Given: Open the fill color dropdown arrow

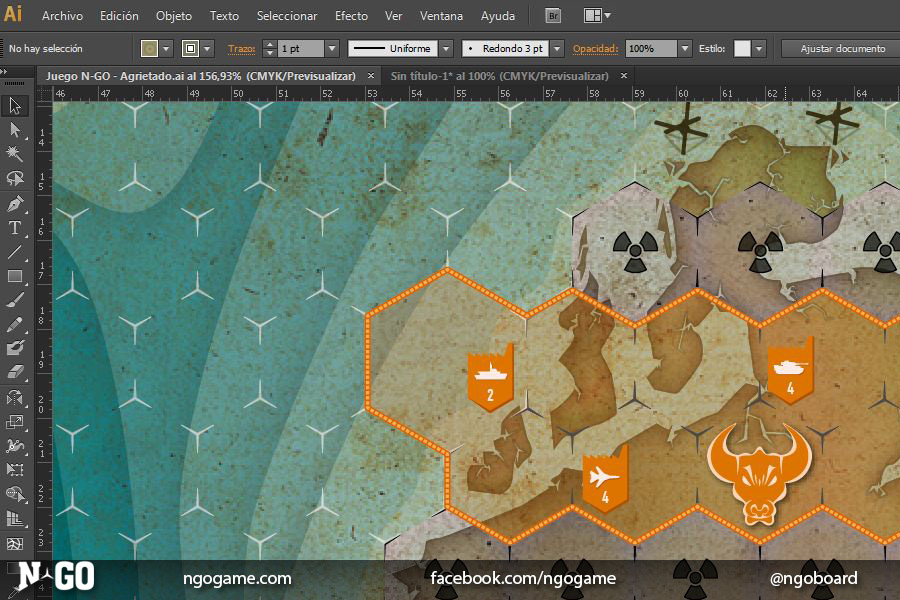Looking at the screenshot, I should click(x=166, y=48).
